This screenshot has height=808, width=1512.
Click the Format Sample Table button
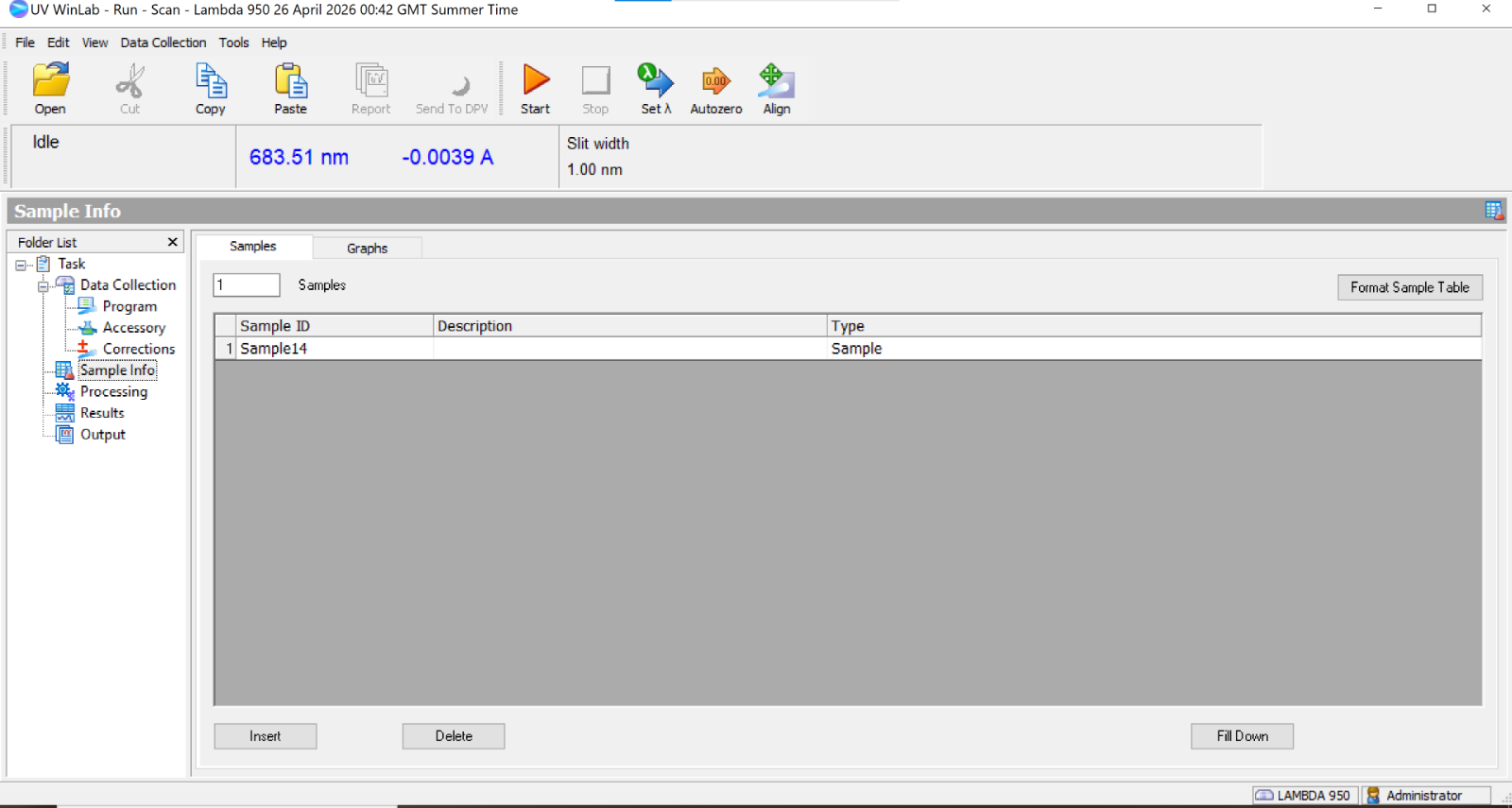coord(1410,287)
